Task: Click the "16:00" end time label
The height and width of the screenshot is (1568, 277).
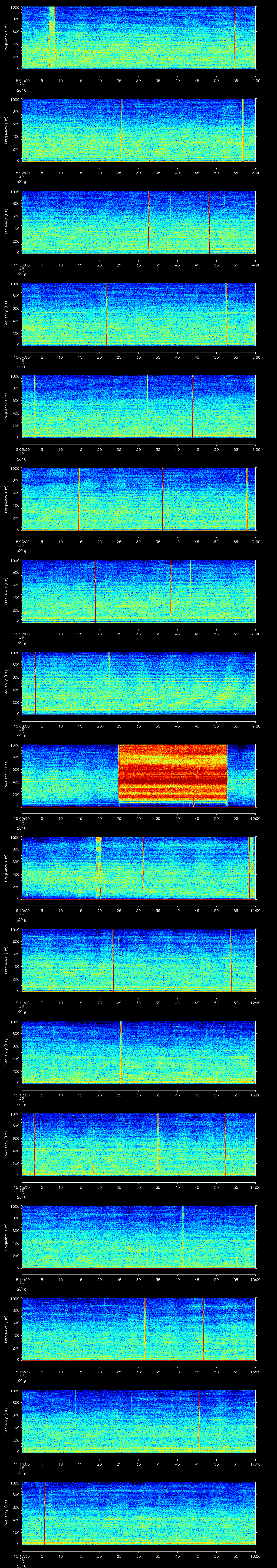Action: point(255,1371)
